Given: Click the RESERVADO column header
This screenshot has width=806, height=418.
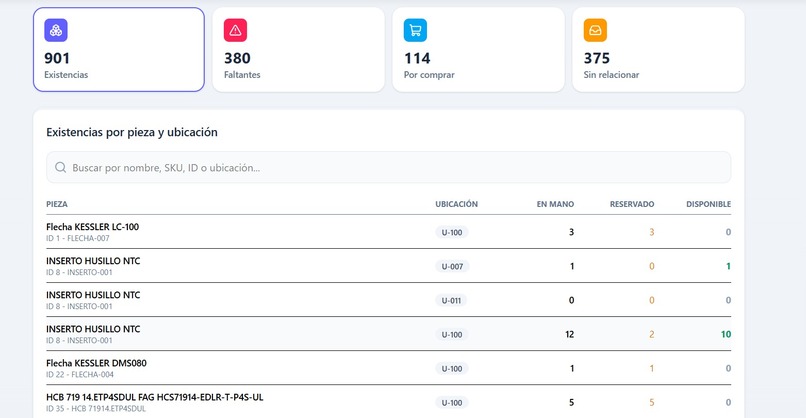Looking at the screenshot, I should [632, 204].
